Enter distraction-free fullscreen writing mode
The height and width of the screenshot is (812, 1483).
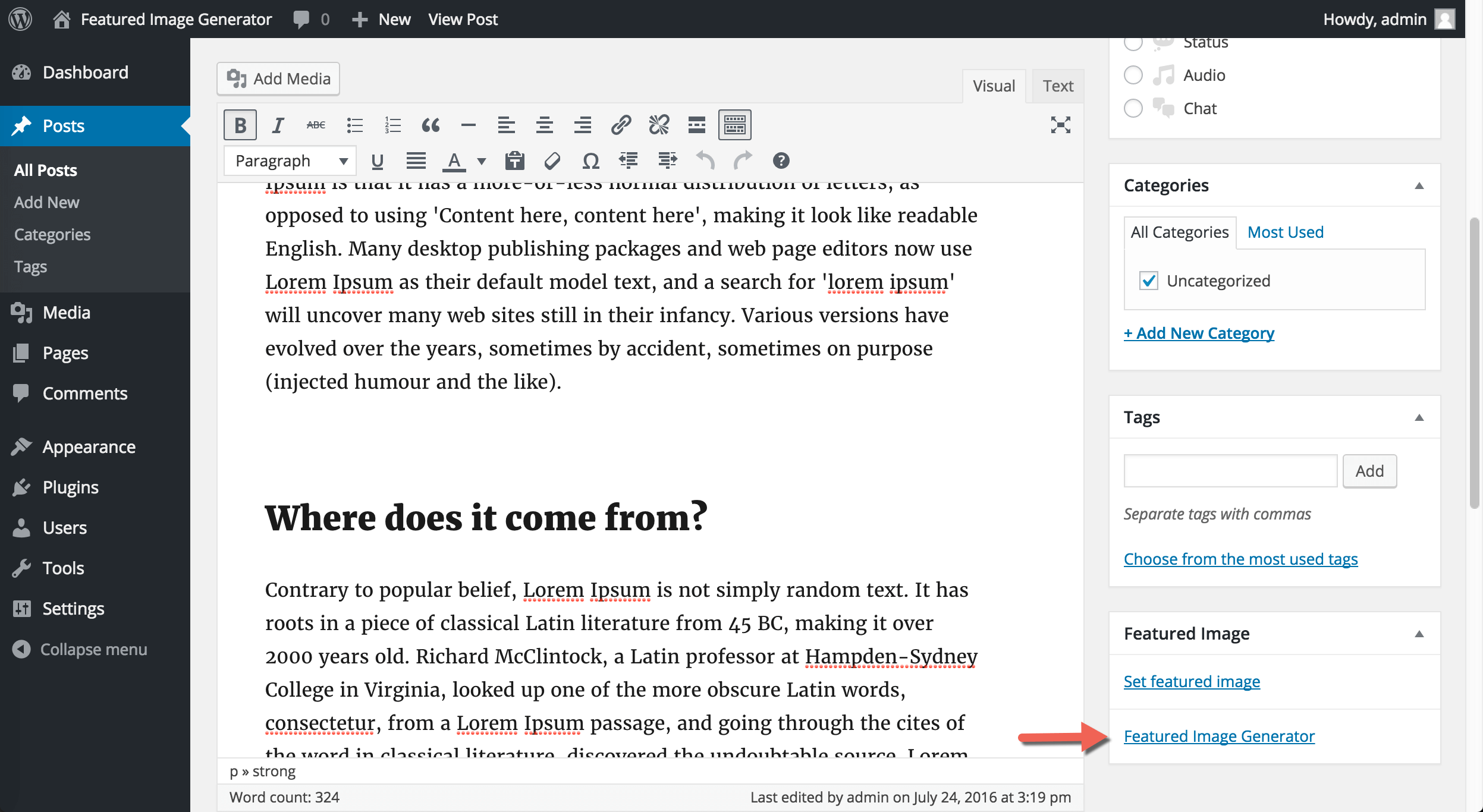(1060, 125)
